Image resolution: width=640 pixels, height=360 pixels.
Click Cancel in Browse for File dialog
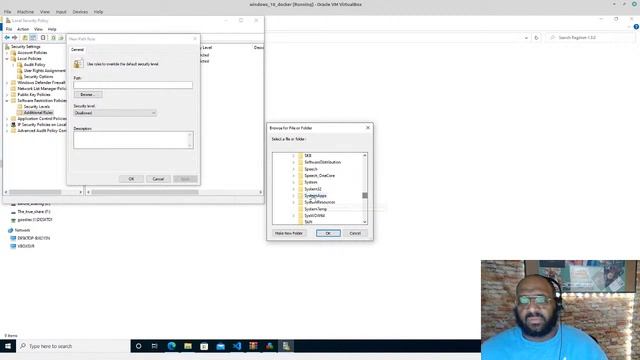tap(355, 233)
